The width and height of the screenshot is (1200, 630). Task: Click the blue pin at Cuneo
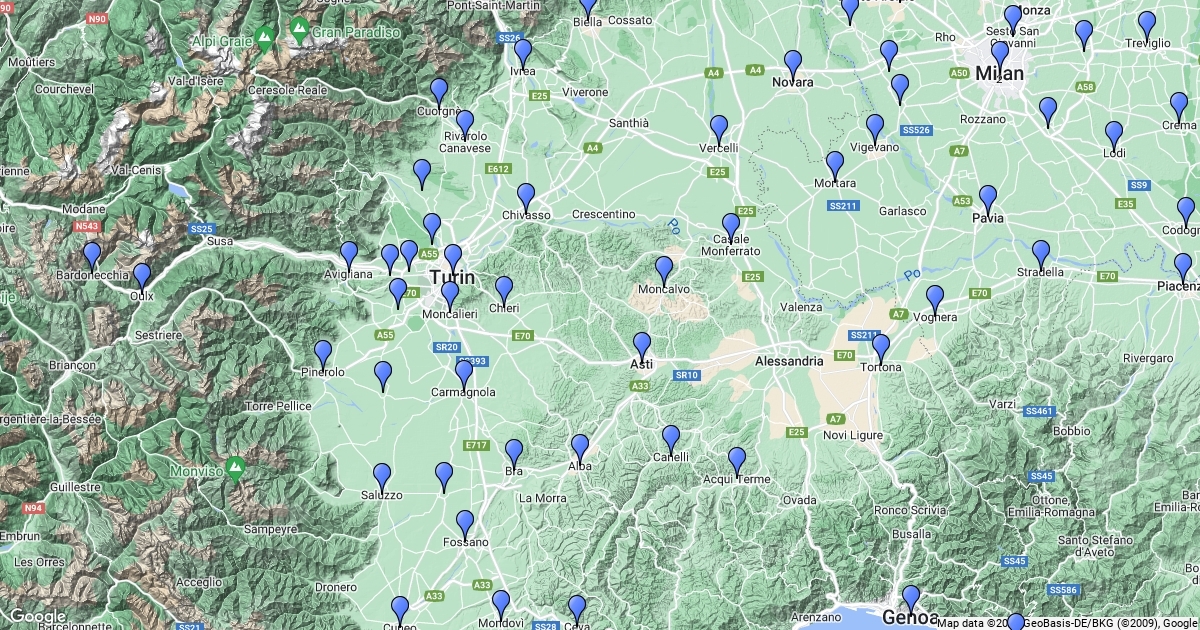pyautogui.click(x=400, y=612)
